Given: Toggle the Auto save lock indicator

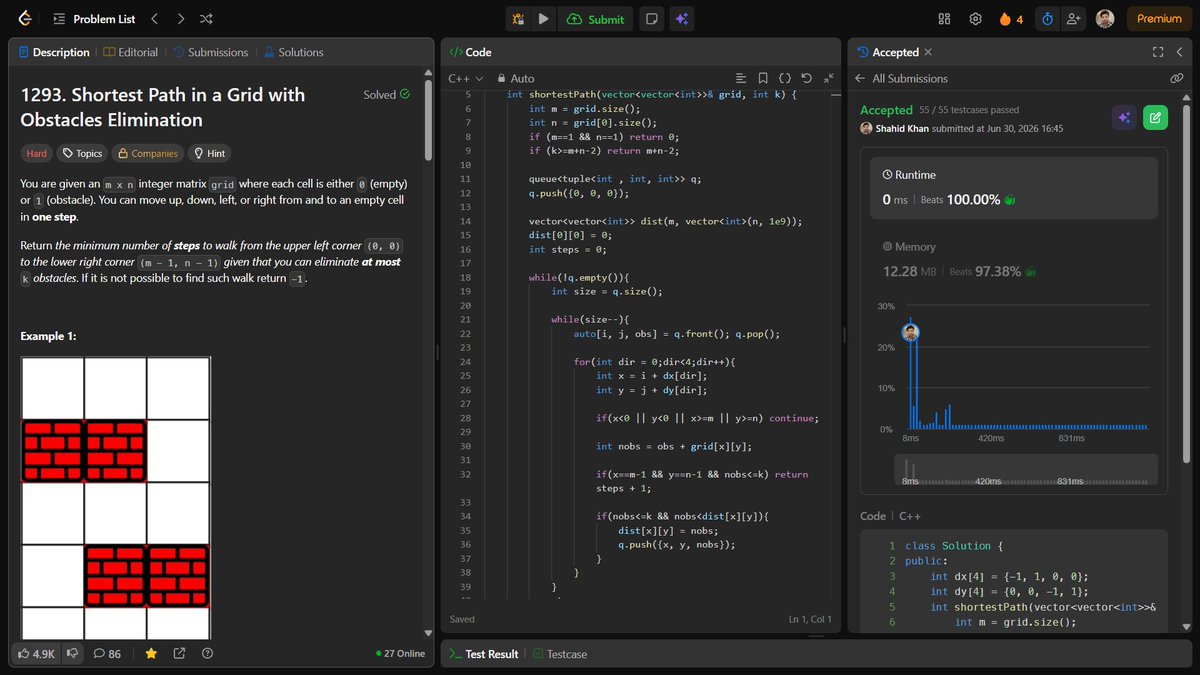Looking at the screenshot, I should [516, 78].
